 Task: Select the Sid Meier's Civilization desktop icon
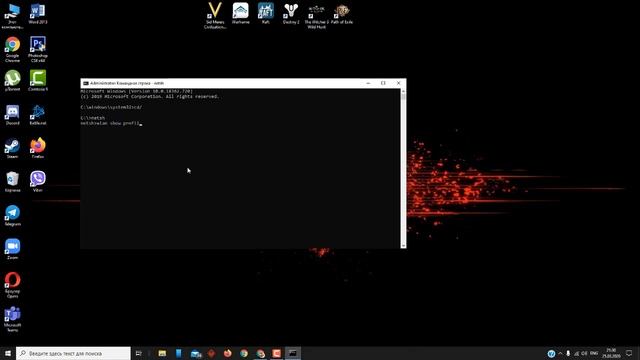coord(215,16)
